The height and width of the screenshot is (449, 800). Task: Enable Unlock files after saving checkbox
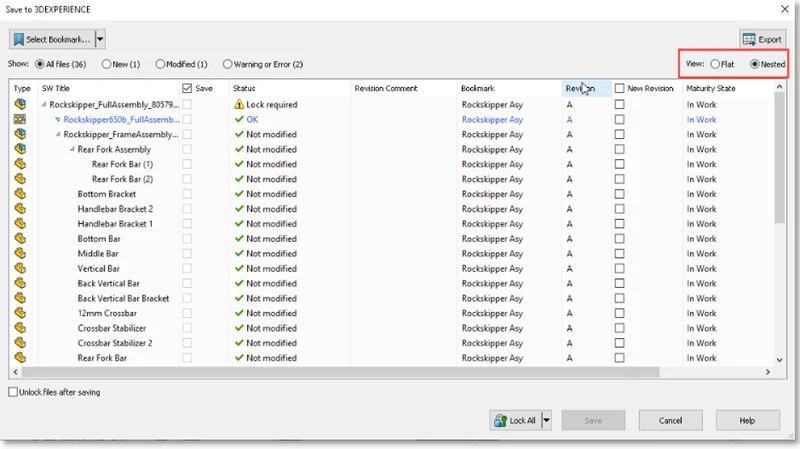pos(13,392)
